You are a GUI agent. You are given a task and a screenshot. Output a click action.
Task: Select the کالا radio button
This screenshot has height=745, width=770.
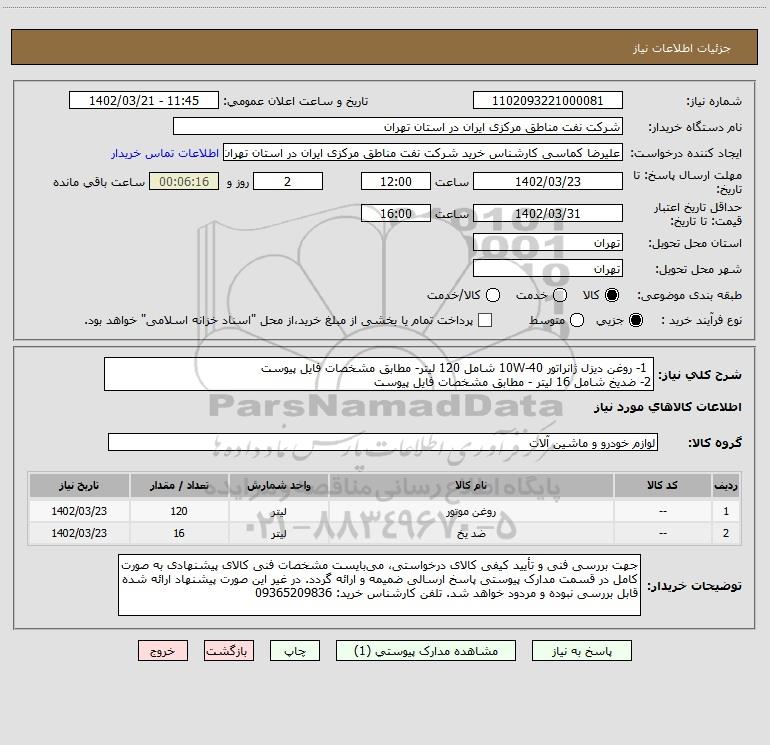612,296
